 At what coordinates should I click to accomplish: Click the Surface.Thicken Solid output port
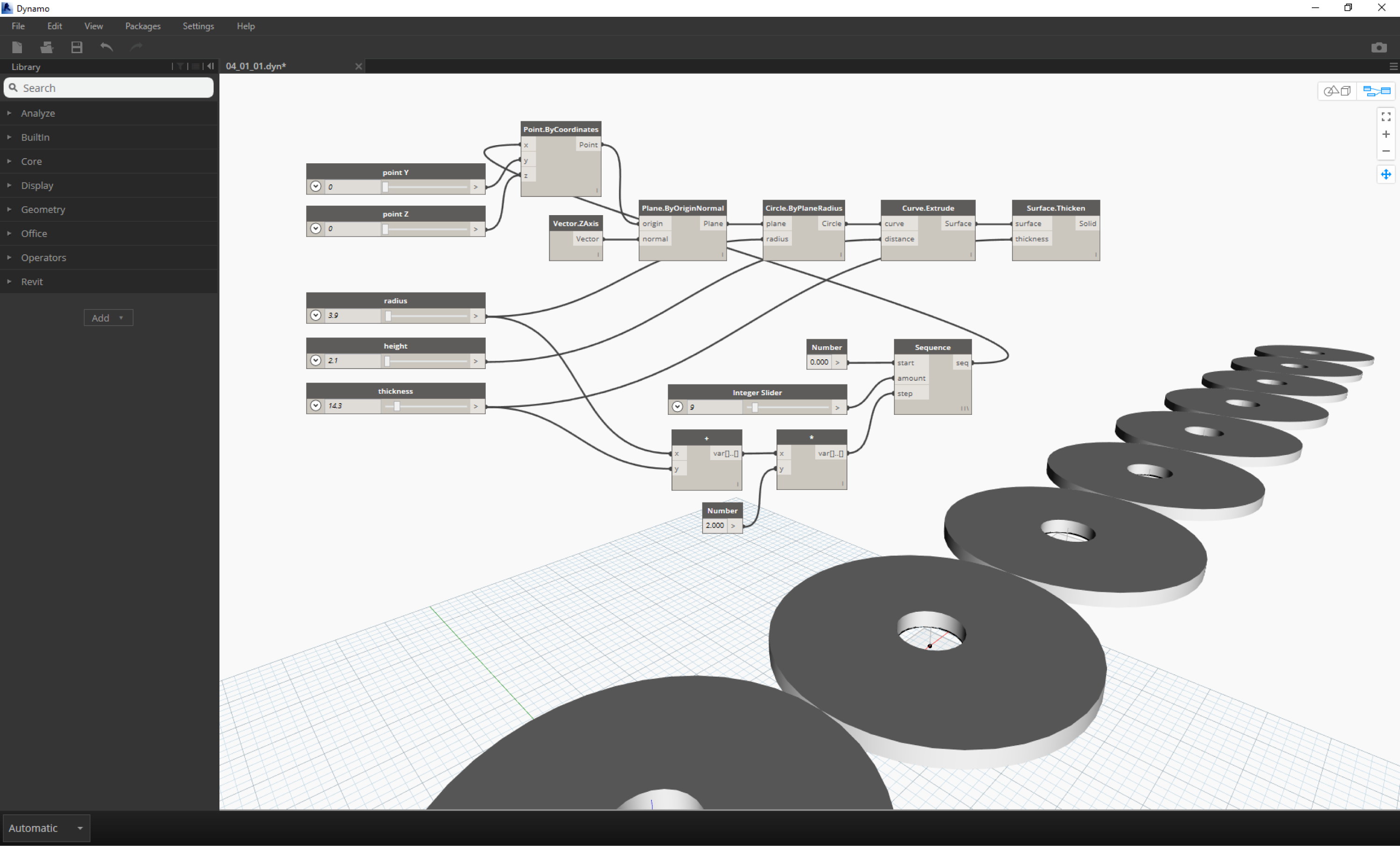tap(1087, 224)
